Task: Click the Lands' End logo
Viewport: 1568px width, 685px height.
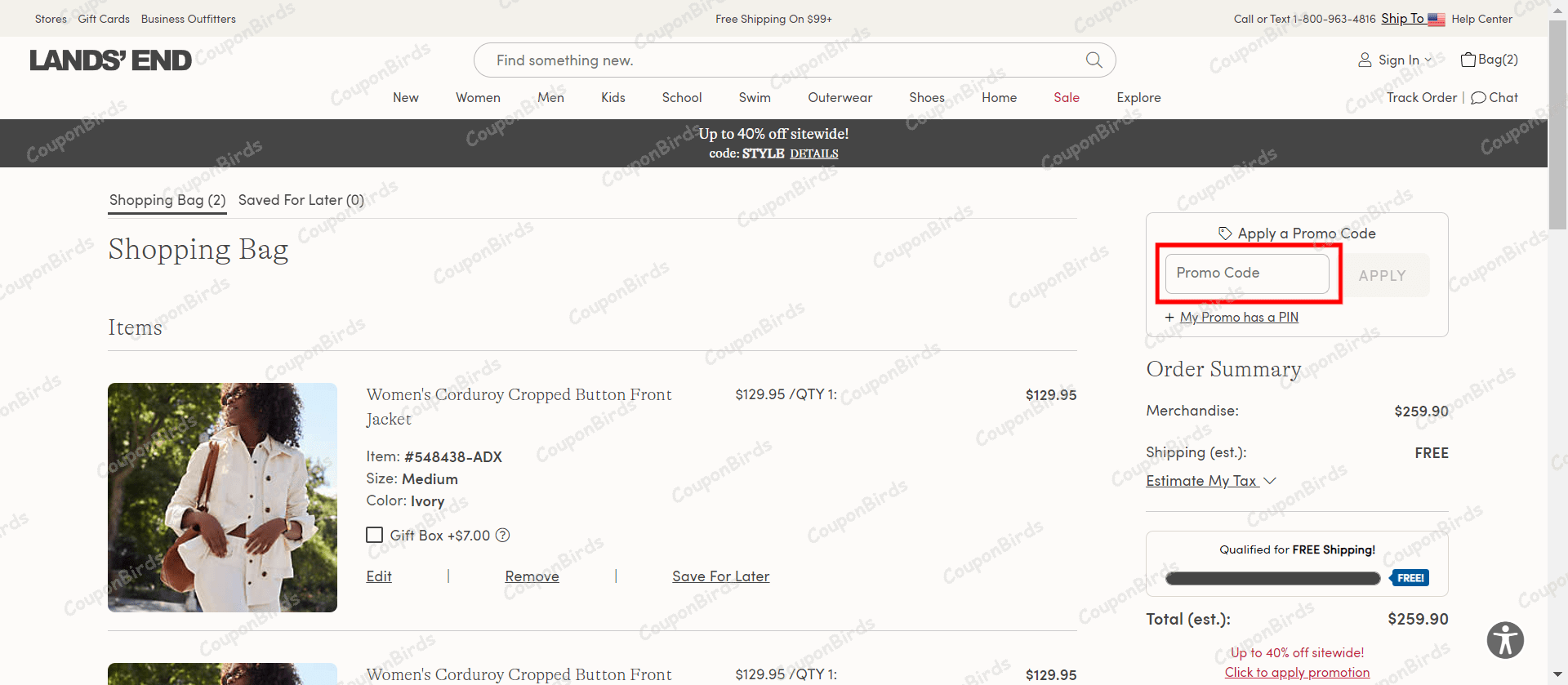Action: [110, 60]
